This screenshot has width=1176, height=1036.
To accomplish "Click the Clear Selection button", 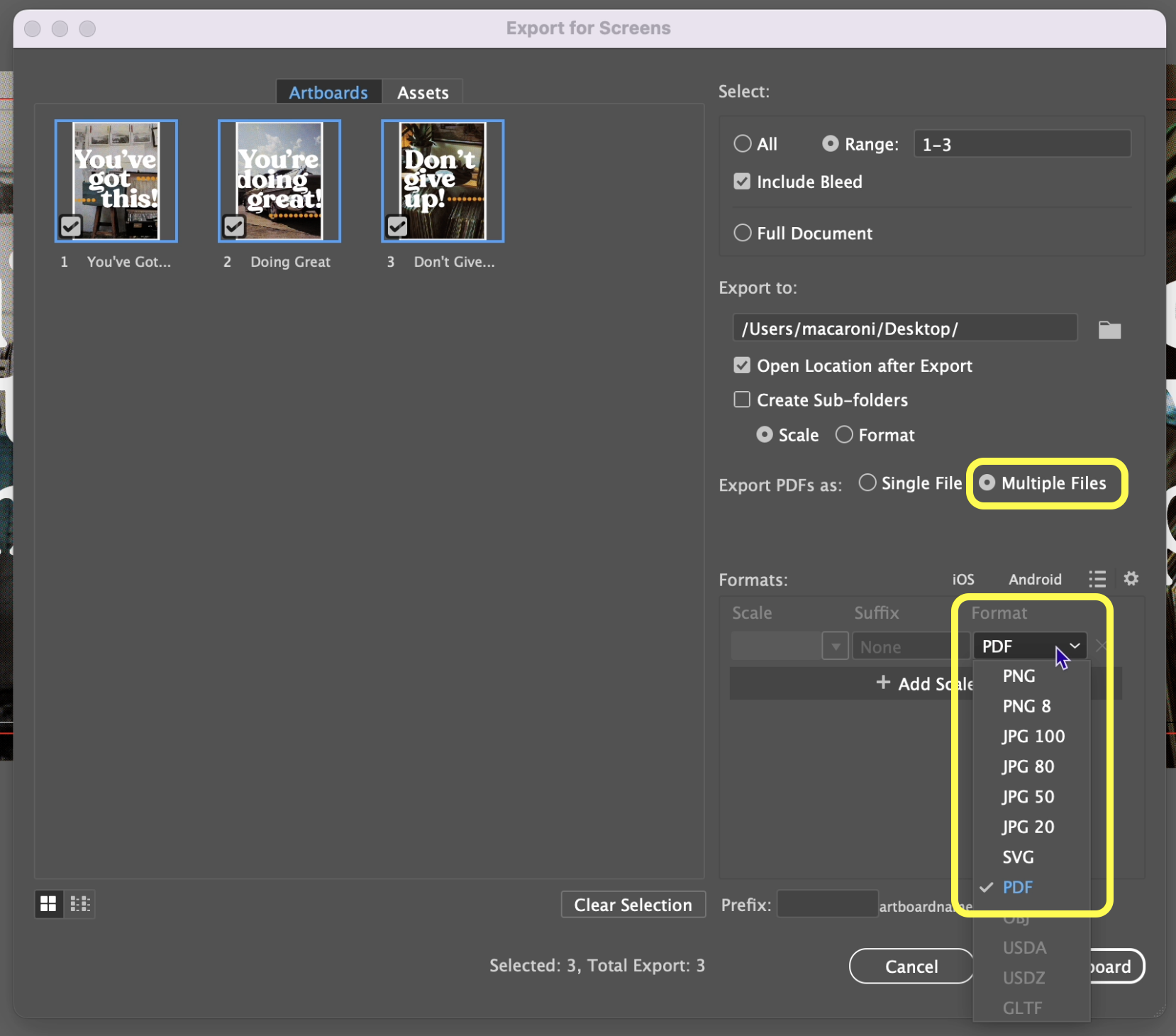I will tap(633, 905).
